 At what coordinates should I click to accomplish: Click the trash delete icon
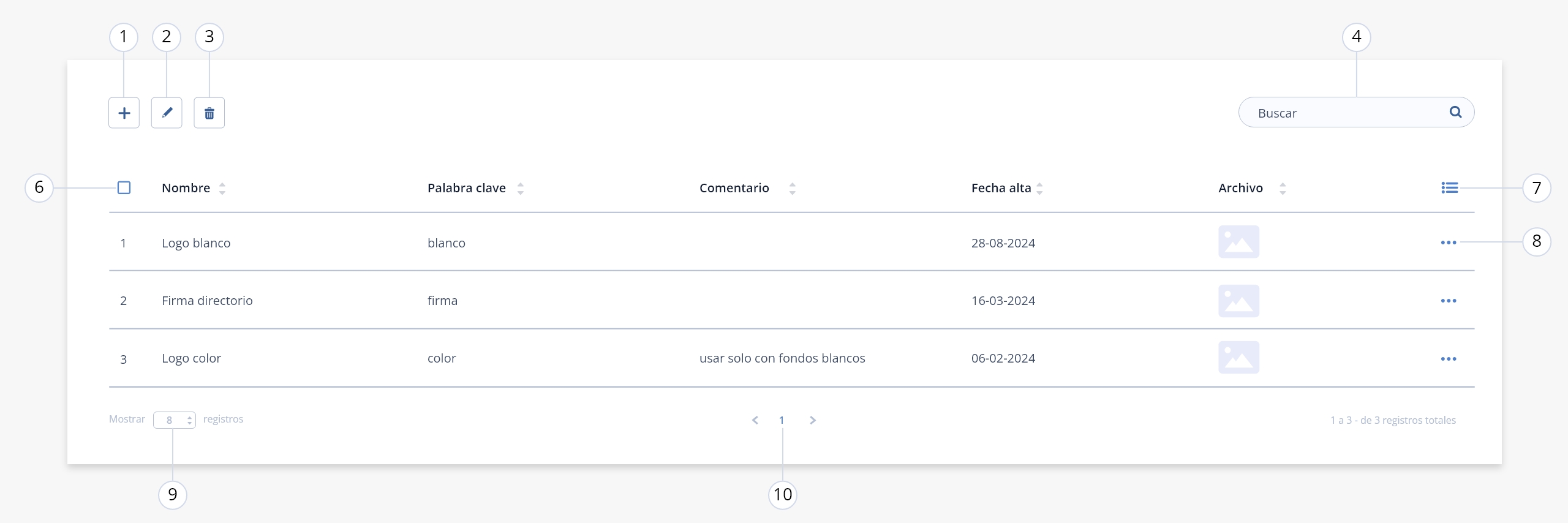click(x=209, y=113)
